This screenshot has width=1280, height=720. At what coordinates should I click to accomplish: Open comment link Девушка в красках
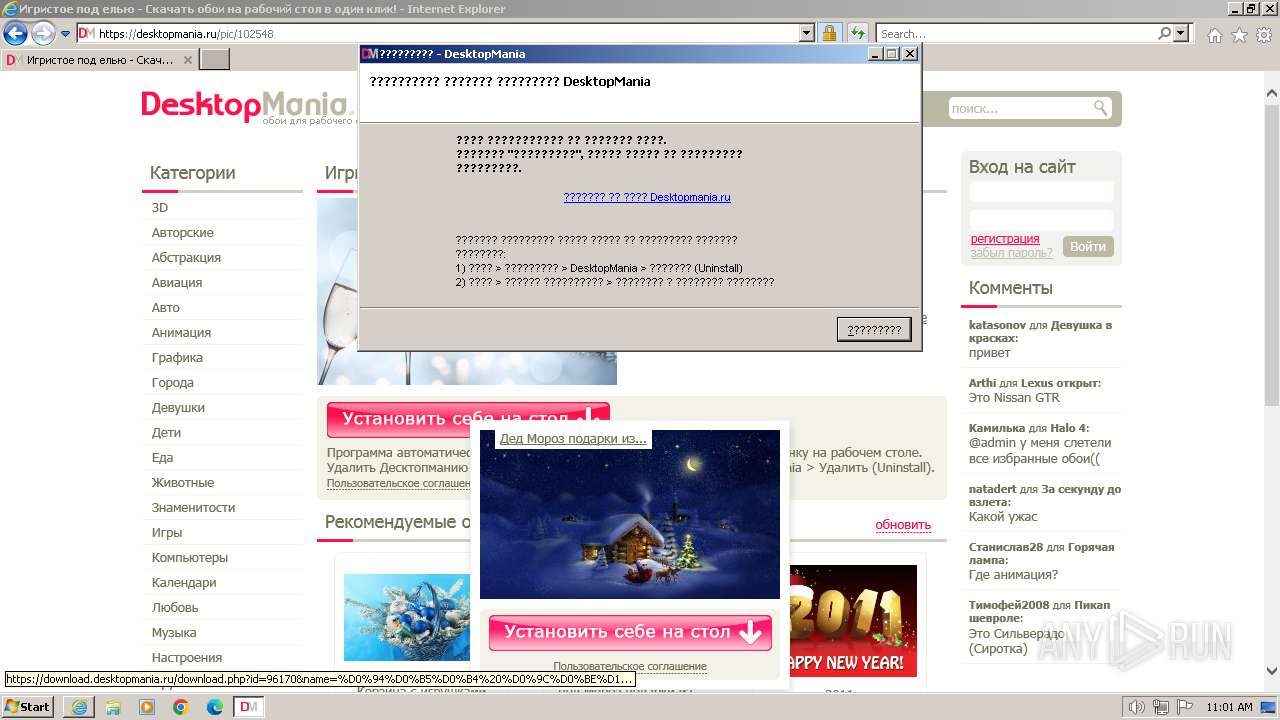[1040, 332]
